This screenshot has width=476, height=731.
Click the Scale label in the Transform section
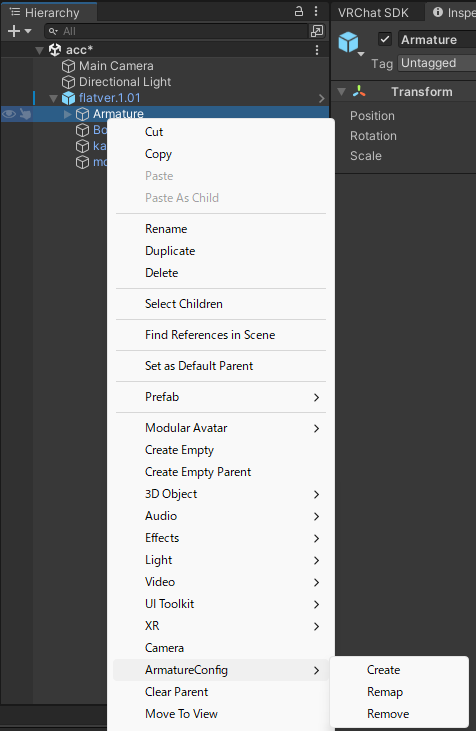366,156
